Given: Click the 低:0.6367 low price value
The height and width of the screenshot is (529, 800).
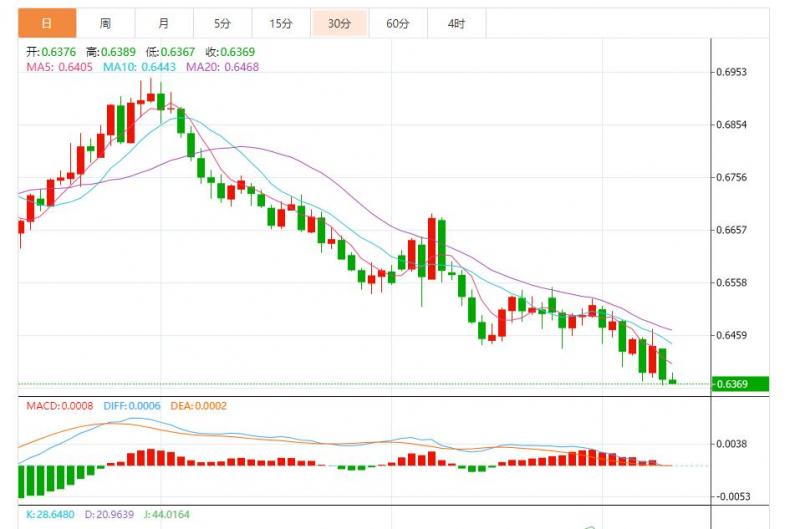Looking at the screenshot, I should click(170, 52).
